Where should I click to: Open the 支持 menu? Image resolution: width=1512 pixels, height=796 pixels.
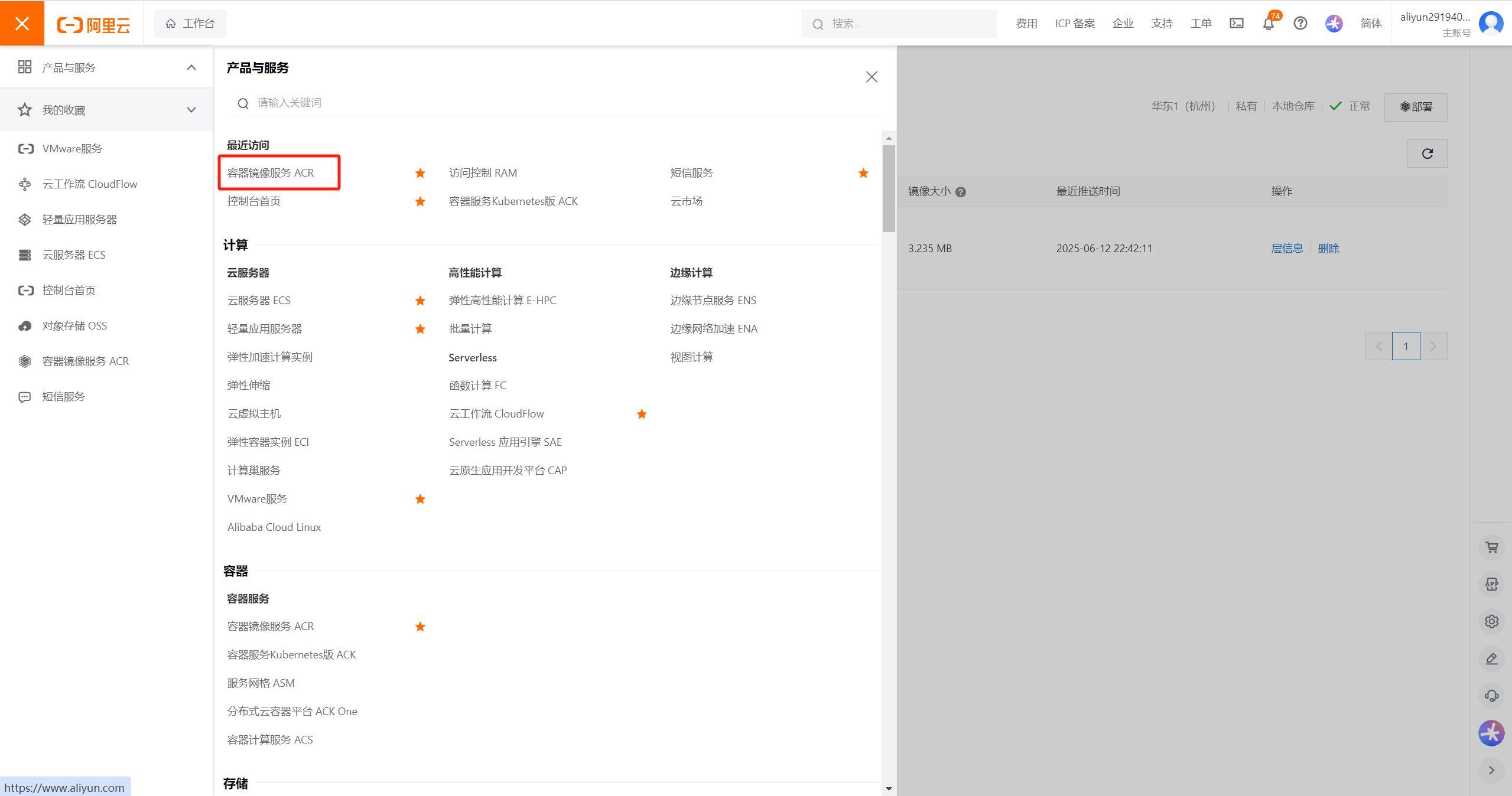1162,24
